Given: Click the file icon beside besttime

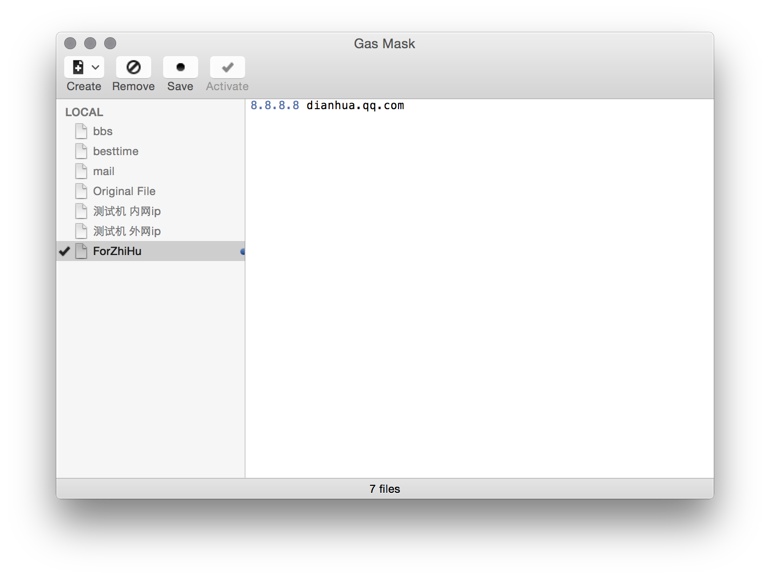Looking at the screenshot, I should pos(81,151).
